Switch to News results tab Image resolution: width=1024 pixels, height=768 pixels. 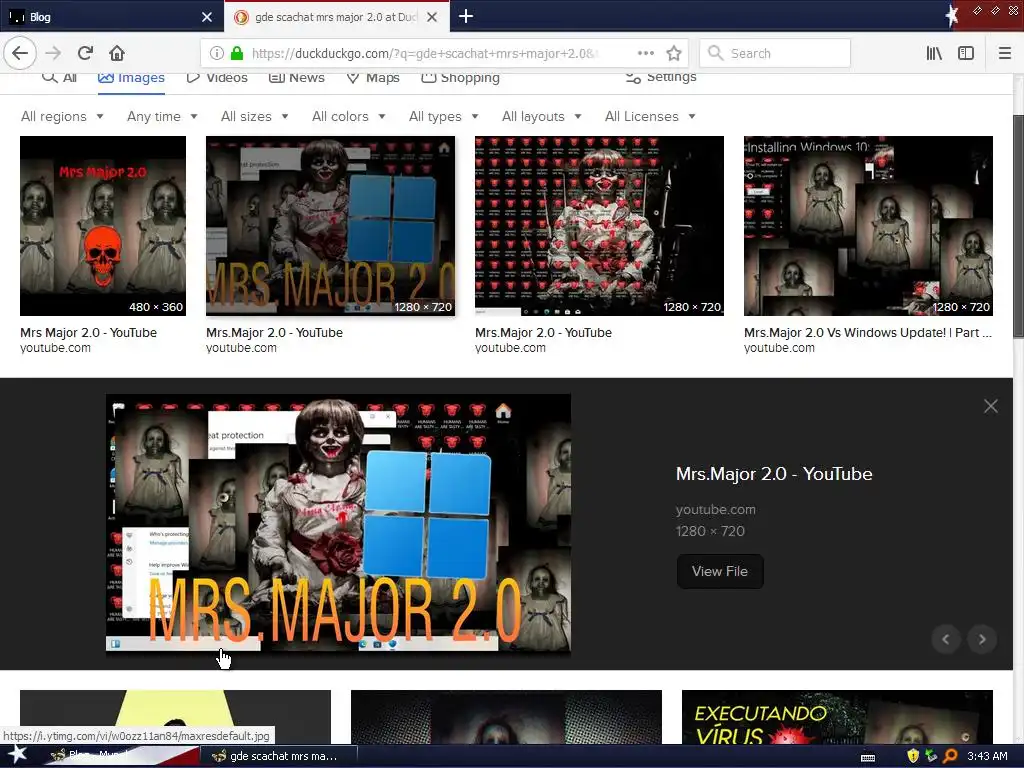297,78
